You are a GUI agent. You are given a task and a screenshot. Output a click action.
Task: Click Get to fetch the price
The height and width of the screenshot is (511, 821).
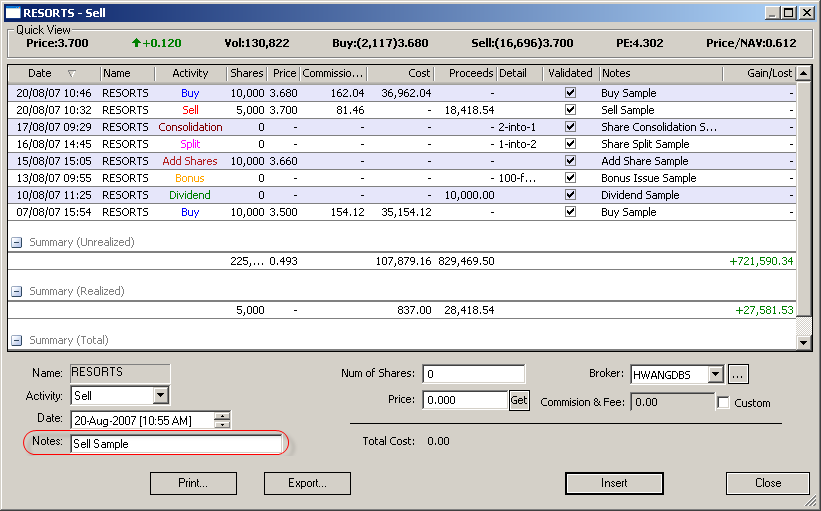coord(519,401)
